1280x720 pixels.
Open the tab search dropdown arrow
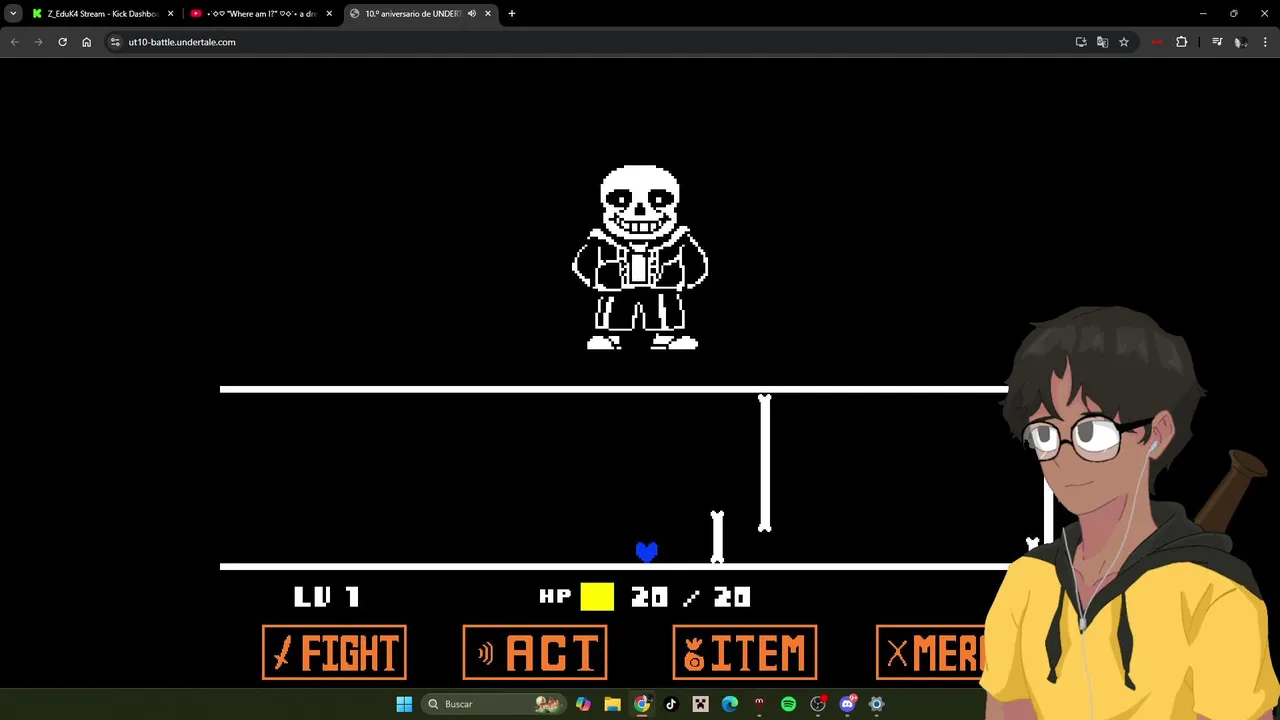13,14
